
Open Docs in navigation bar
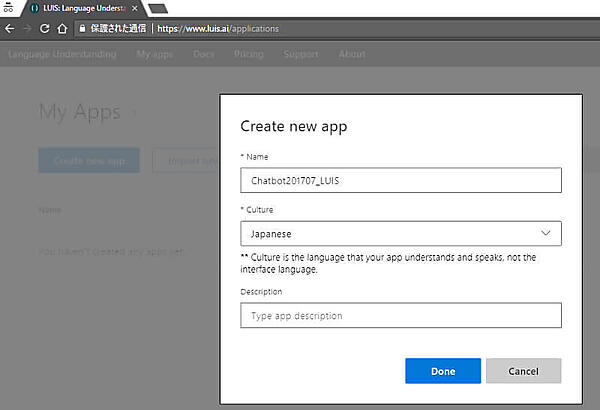coord(203,54)
